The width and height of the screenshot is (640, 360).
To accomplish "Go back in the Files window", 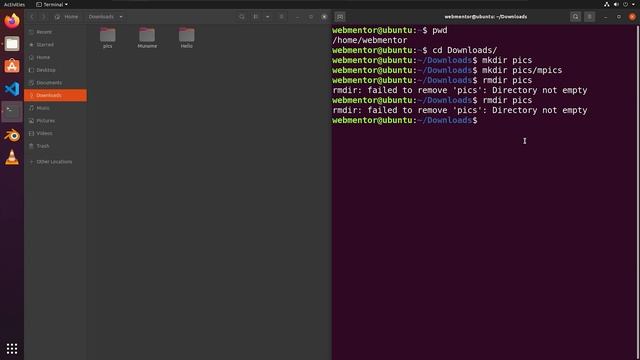I will click(32, 17).
